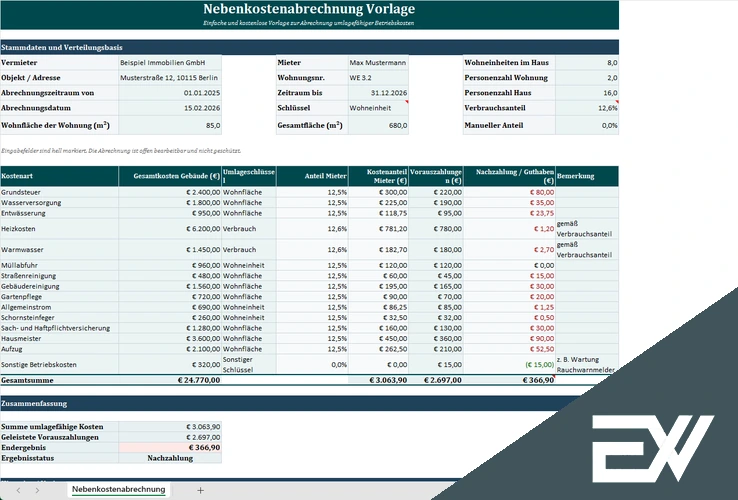The width and height of the screenshot is (738, 500).
Task: Click the next sheet navigation arrow
Action: (37, 491)
